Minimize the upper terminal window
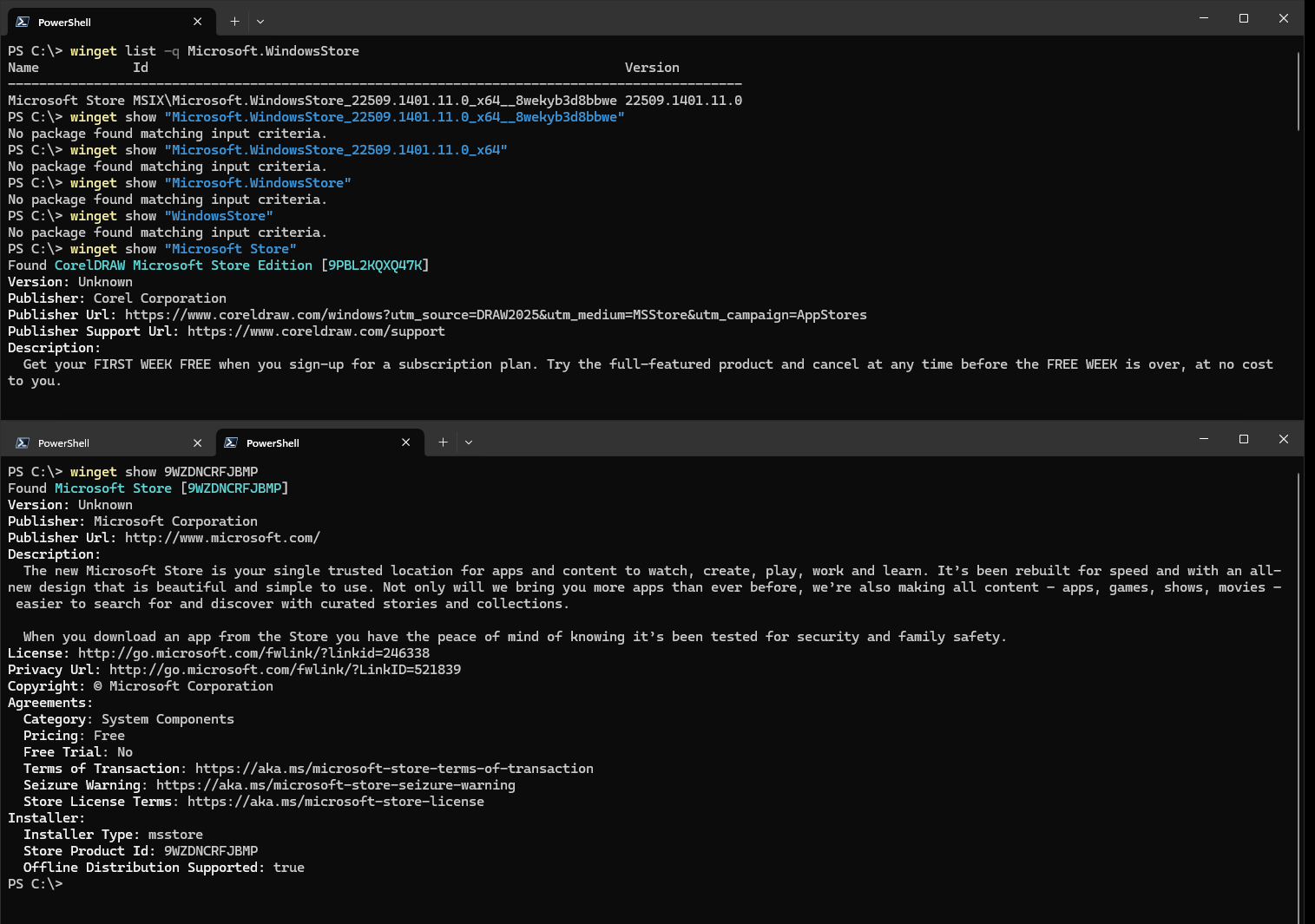This screenshot has height=924, width=1315. pos(1204,18)
